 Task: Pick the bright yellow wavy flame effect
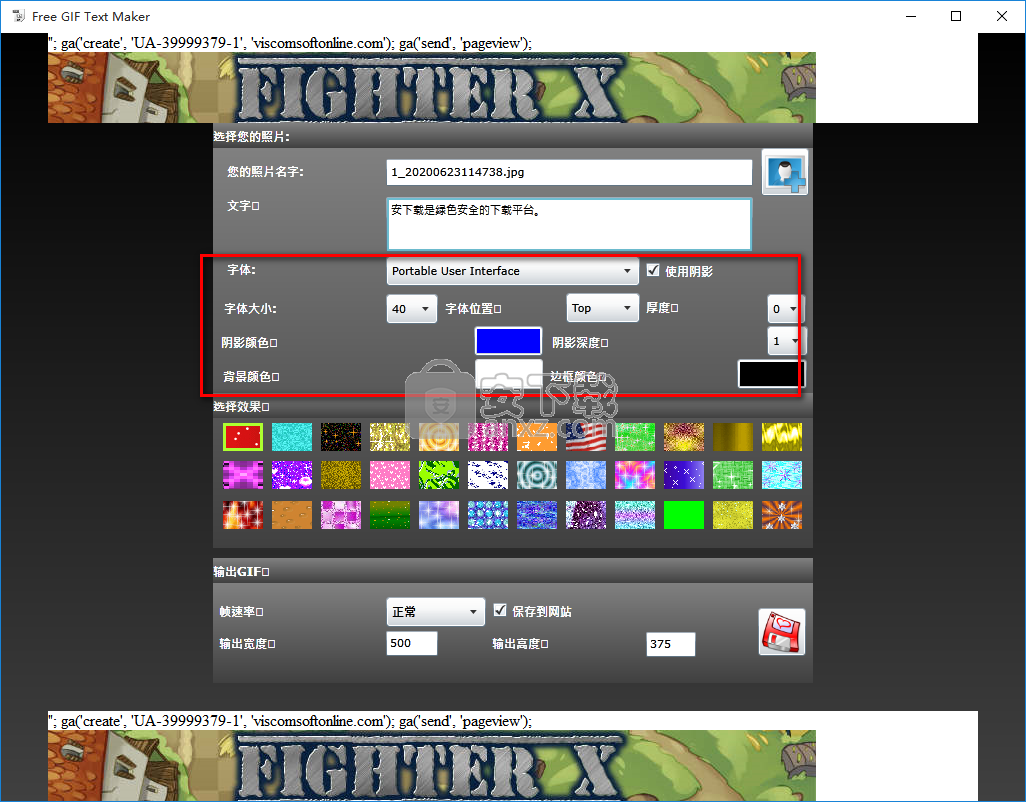[x=782, y=437]
